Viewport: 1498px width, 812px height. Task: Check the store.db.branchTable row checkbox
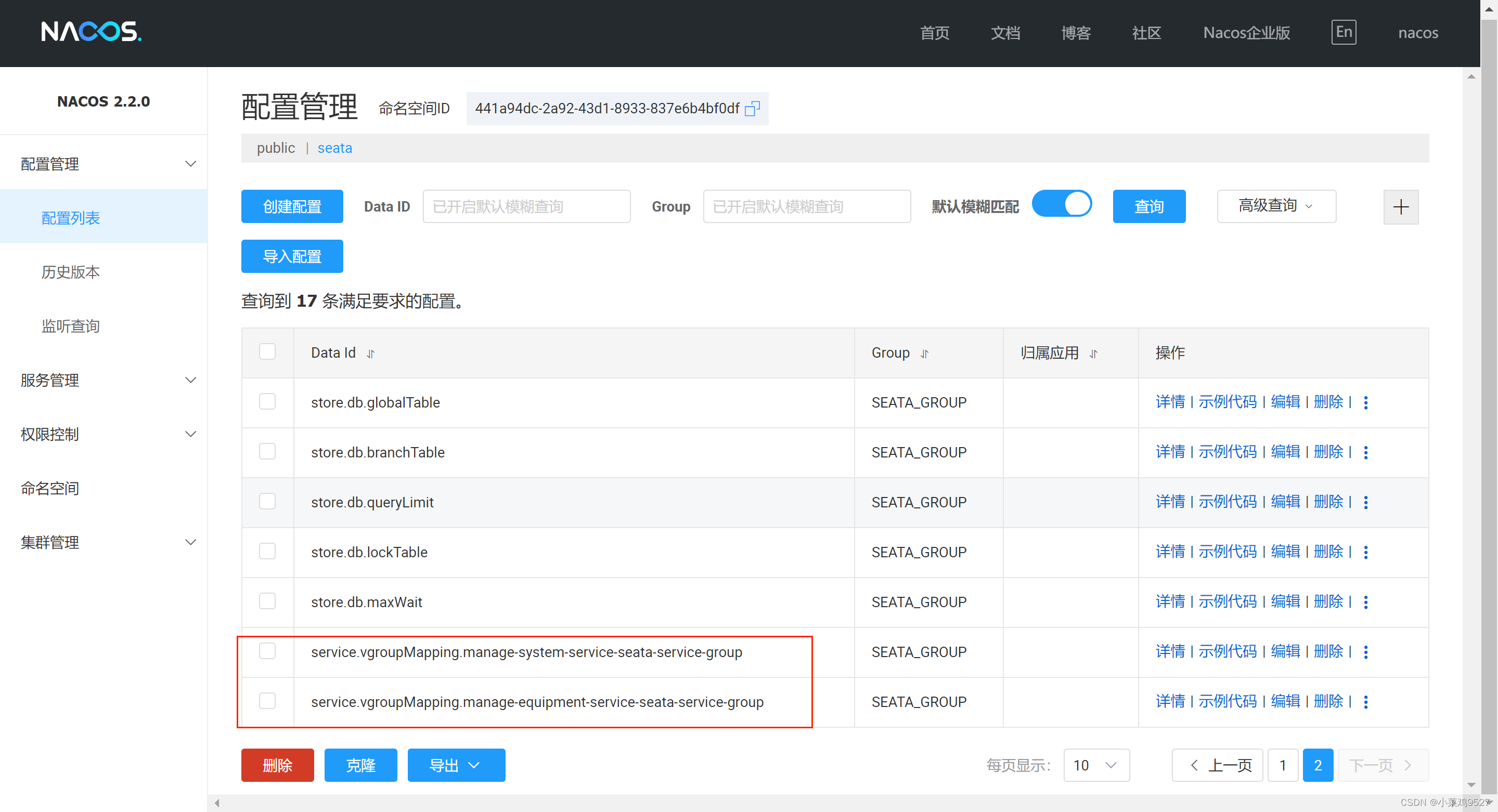pyautogui.click(x=267, y=452)
